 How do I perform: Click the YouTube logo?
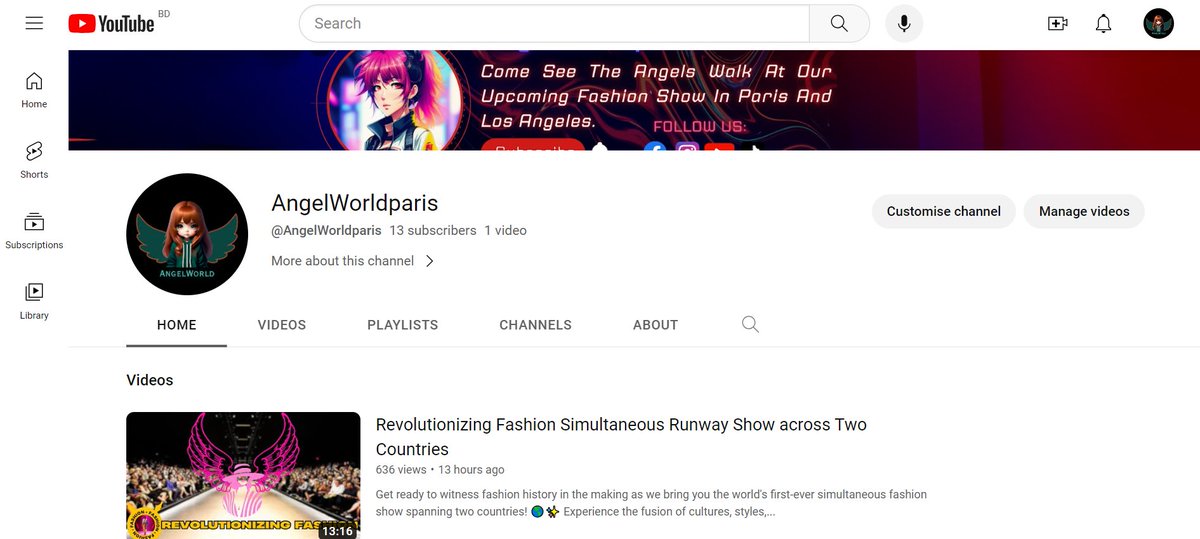(112, 23)
